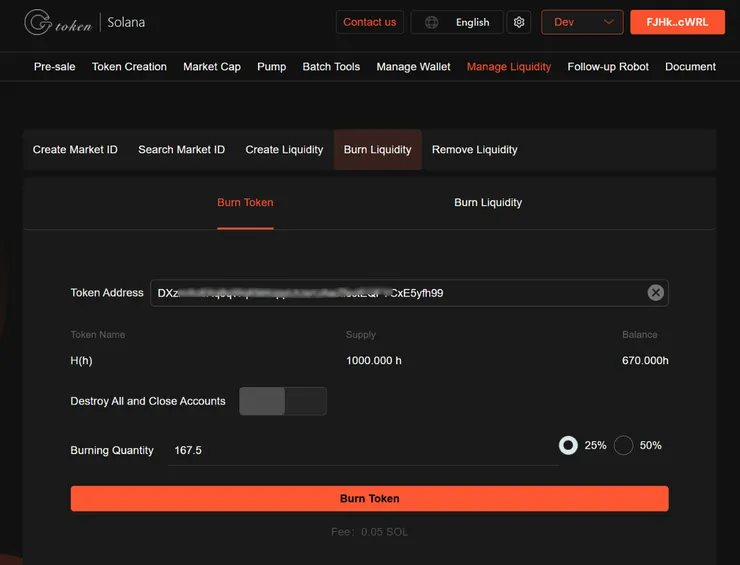Go to Token Creation menu
The image size is (740, 565).
129,67
